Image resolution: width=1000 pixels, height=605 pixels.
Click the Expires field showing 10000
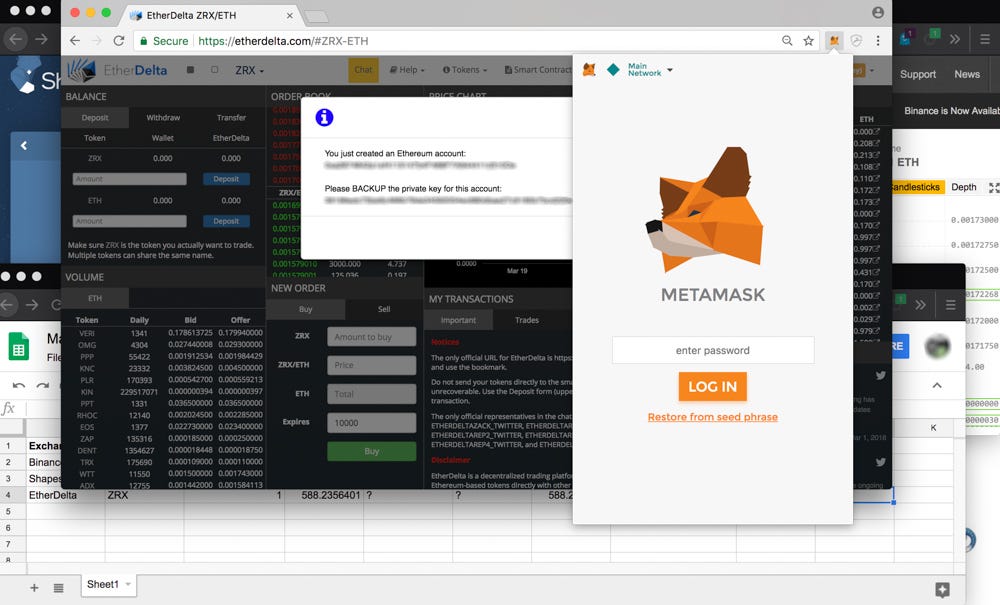372,423
